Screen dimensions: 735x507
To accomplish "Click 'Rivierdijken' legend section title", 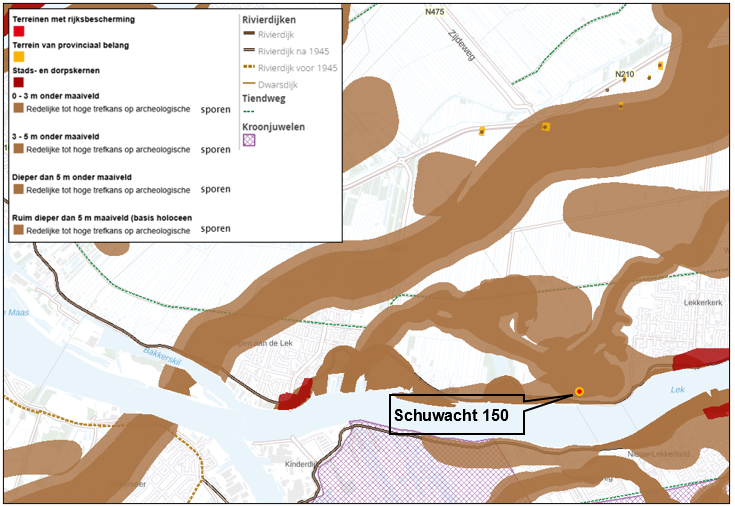I will coord(269,20).
